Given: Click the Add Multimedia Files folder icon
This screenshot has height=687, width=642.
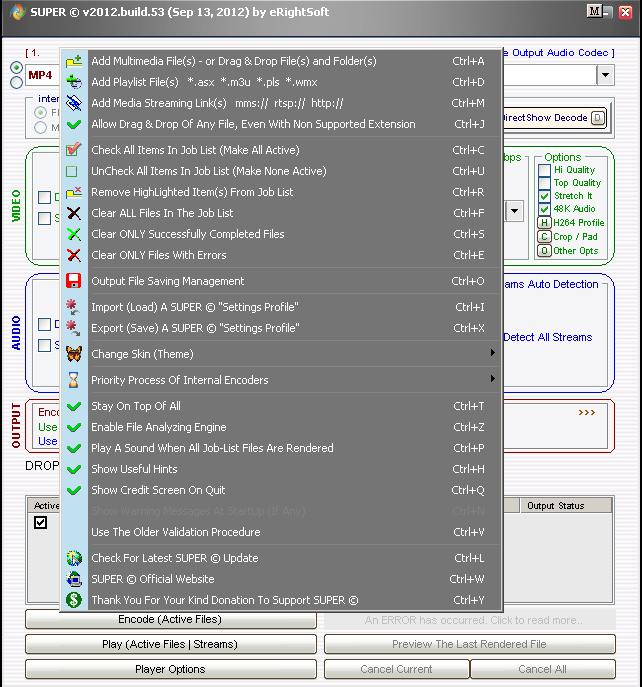Looking at the screenshot, I should coord(74,61).
